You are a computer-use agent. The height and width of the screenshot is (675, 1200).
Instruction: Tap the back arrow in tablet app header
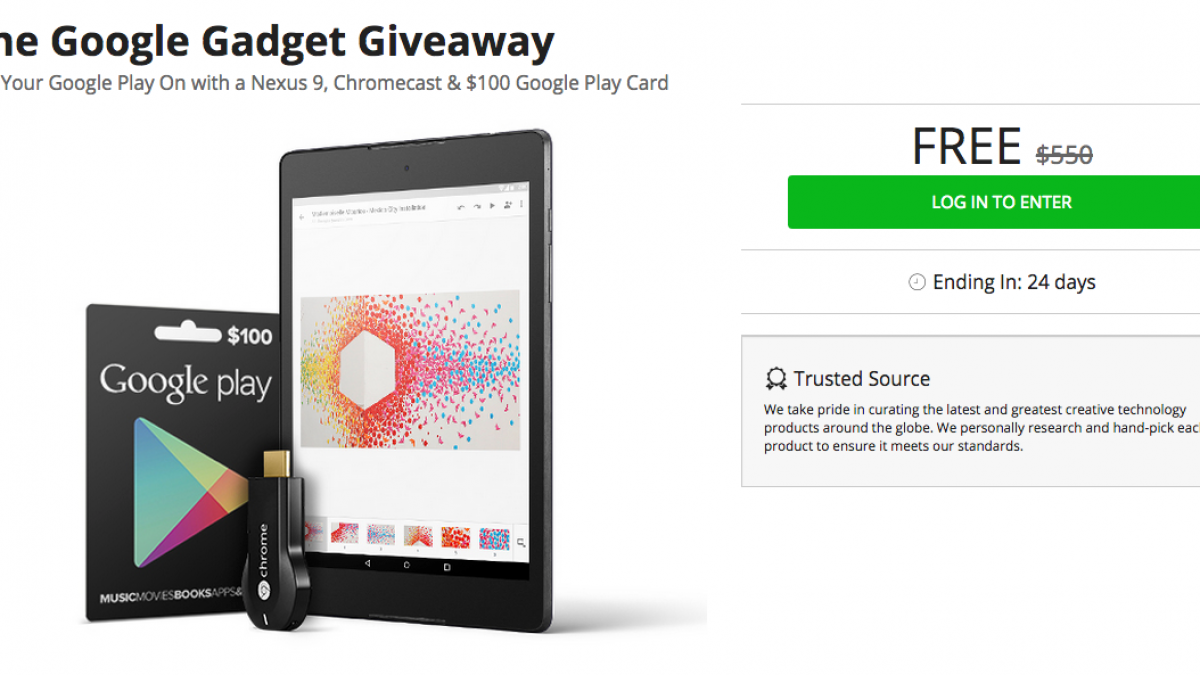[301, 217]
